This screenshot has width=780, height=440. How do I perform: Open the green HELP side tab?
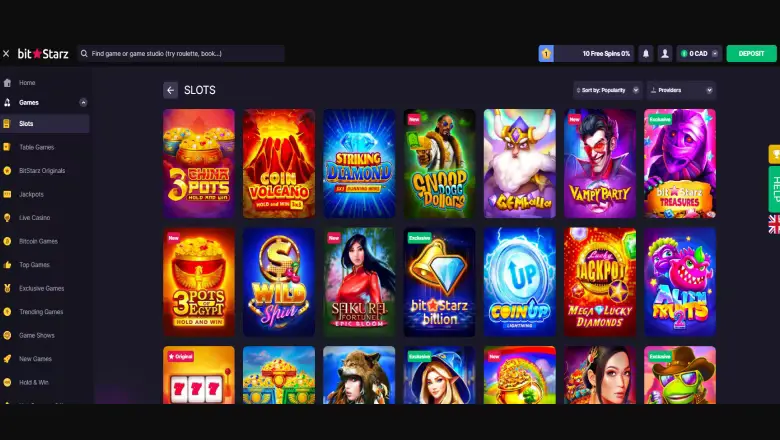[x=775, y=189]
